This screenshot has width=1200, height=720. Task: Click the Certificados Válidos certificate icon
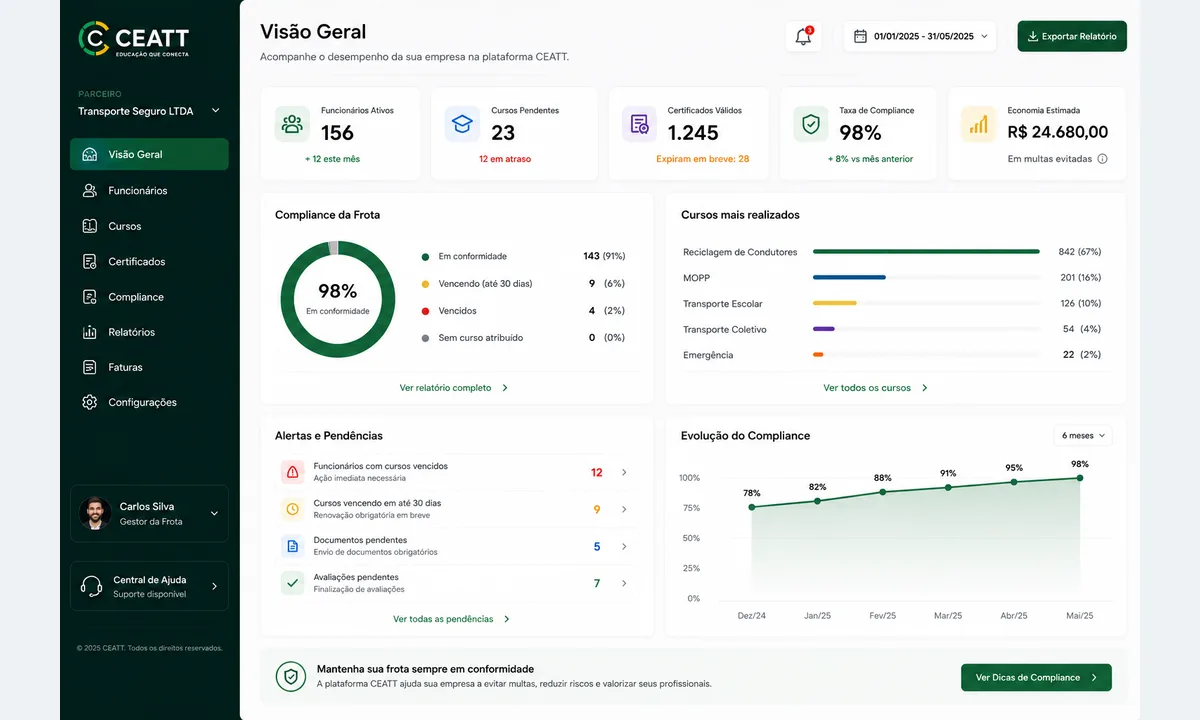coord(639,124)
